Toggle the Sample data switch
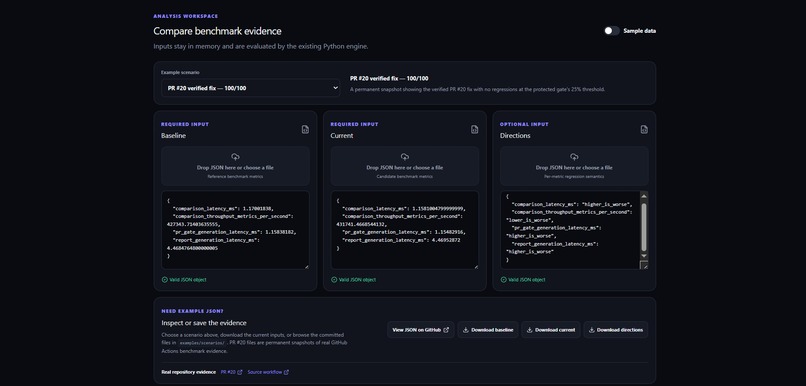This screenshot has width=806, height=386. pyautogui.click(x=611, y=31)
